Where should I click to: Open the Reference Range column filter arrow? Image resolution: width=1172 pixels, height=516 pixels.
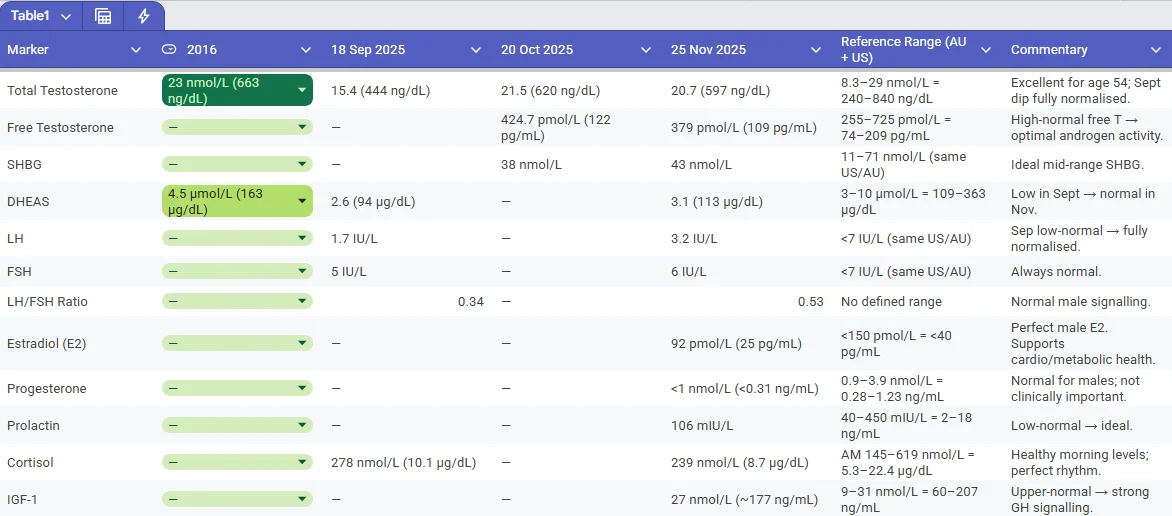click(x=986, y=50)
